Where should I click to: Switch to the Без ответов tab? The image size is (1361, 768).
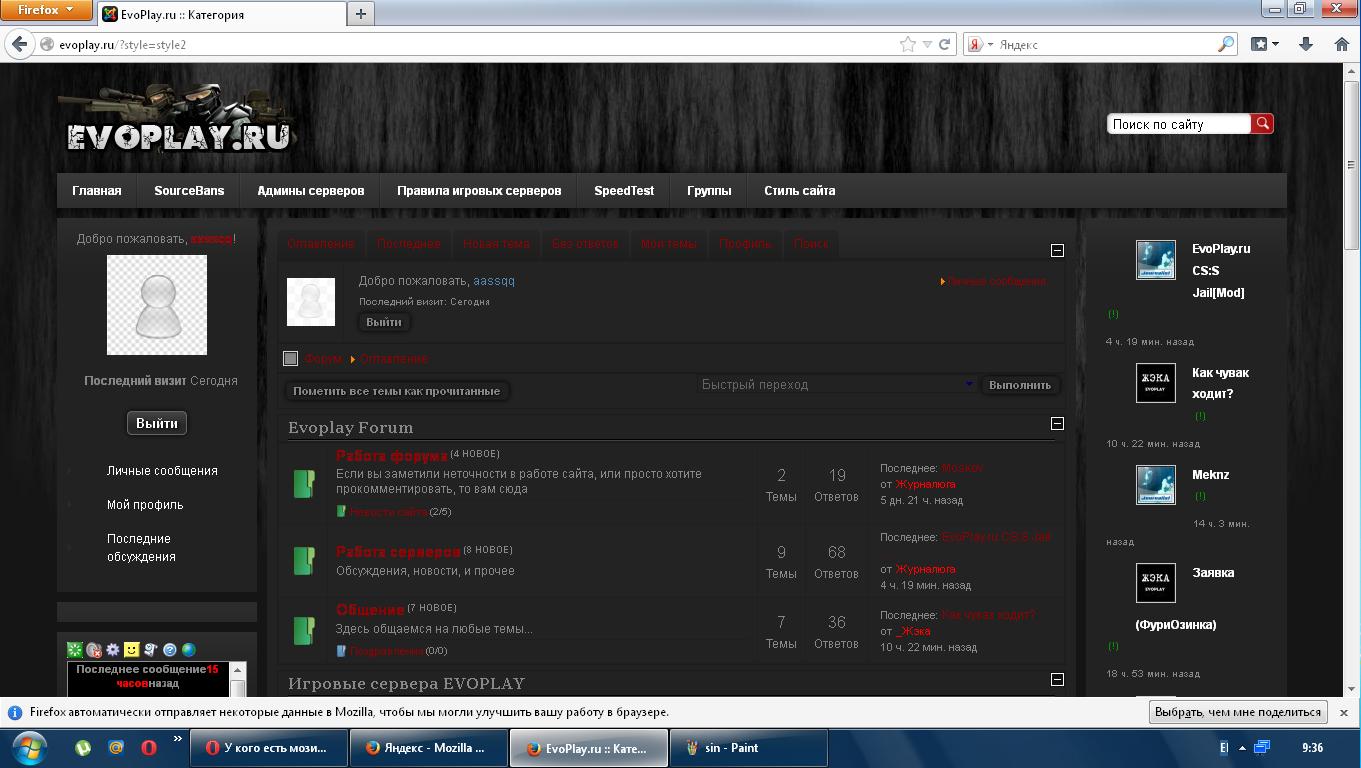(585, 243)
